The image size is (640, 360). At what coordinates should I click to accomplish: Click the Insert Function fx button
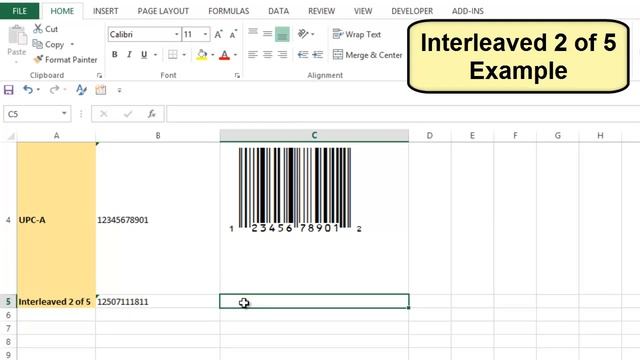151,114
